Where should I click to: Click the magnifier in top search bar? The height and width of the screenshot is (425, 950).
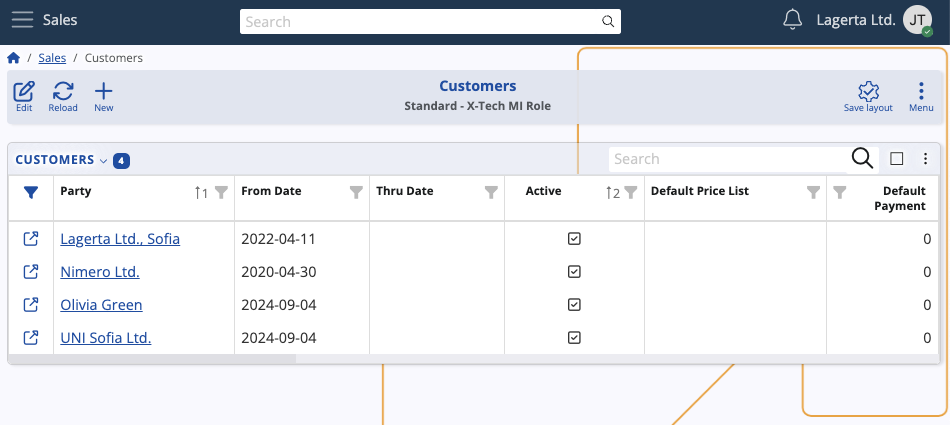point(608,22)
